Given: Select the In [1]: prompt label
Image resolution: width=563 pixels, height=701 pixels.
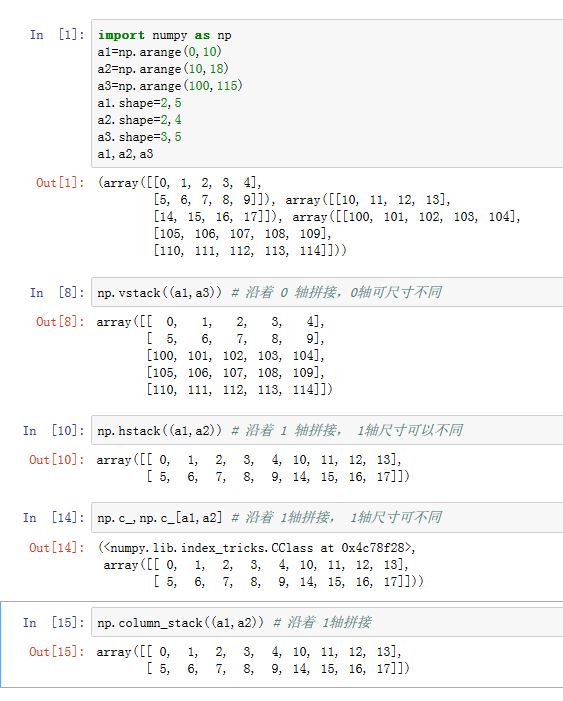Looking at the screenshot, I should (x=57, y=34).
